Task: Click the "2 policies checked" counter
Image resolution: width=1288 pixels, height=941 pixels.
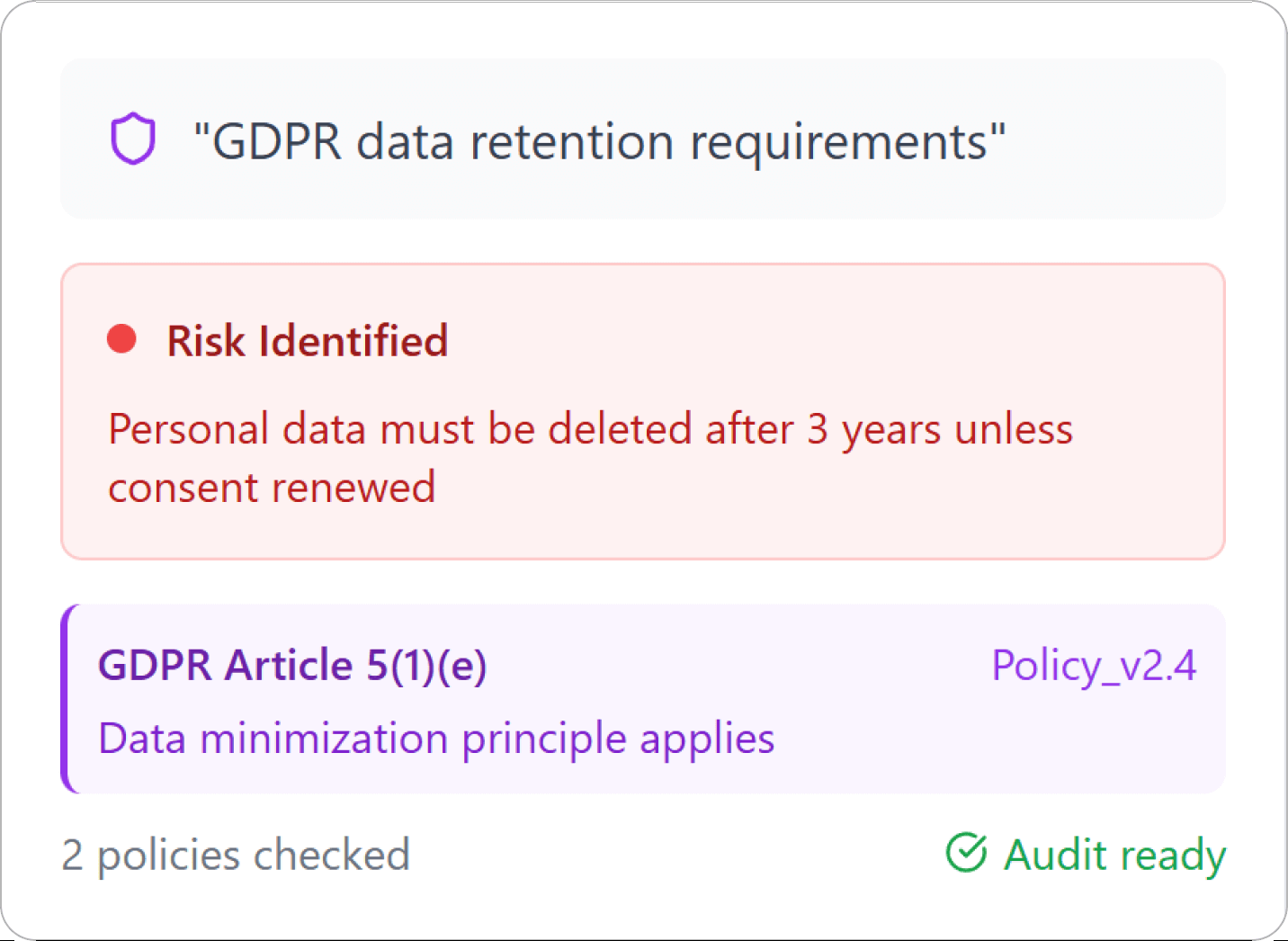Action: (x=236, y=855)
